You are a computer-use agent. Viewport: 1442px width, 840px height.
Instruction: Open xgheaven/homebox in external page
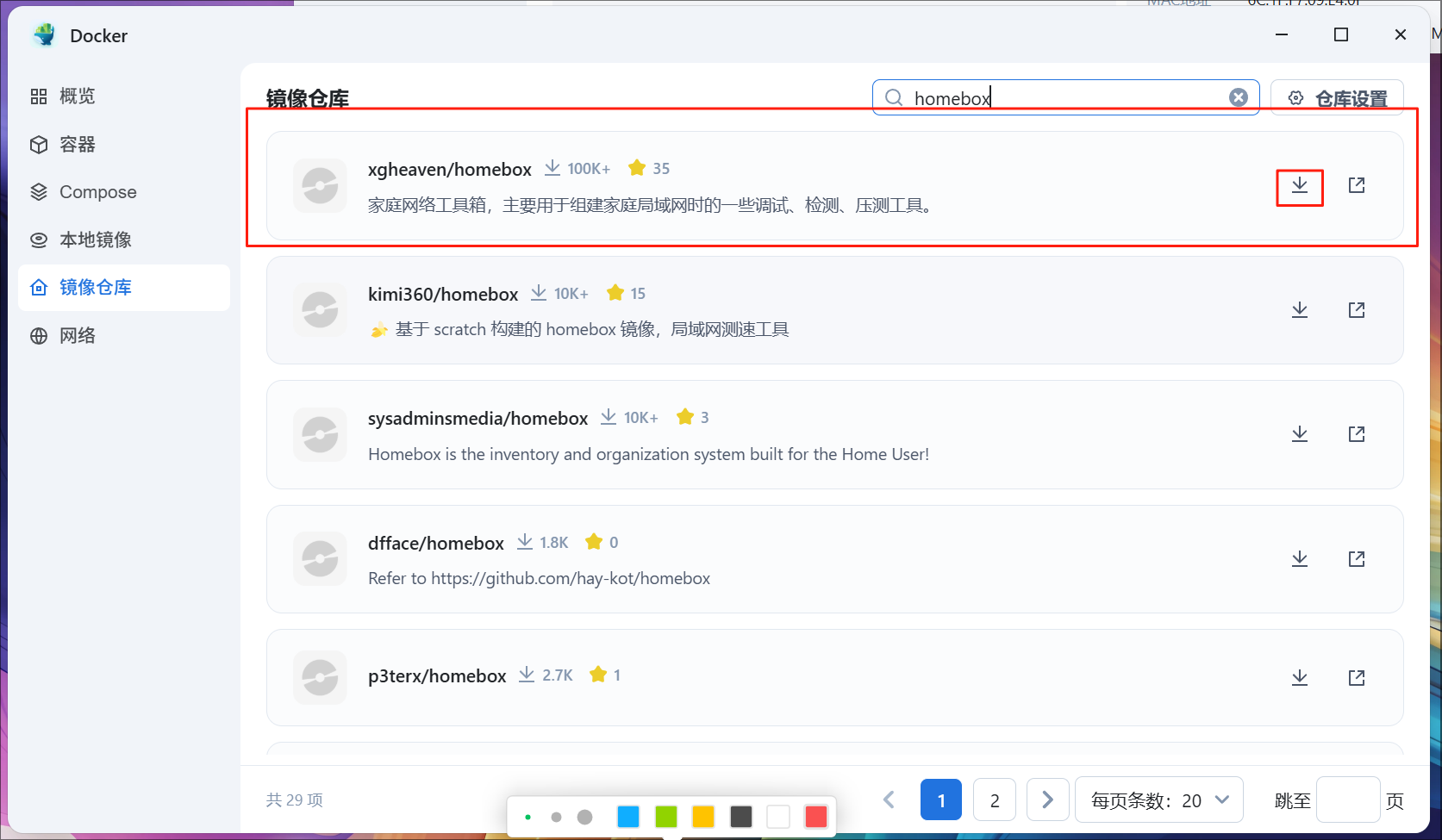click(x=1357, y=185)
